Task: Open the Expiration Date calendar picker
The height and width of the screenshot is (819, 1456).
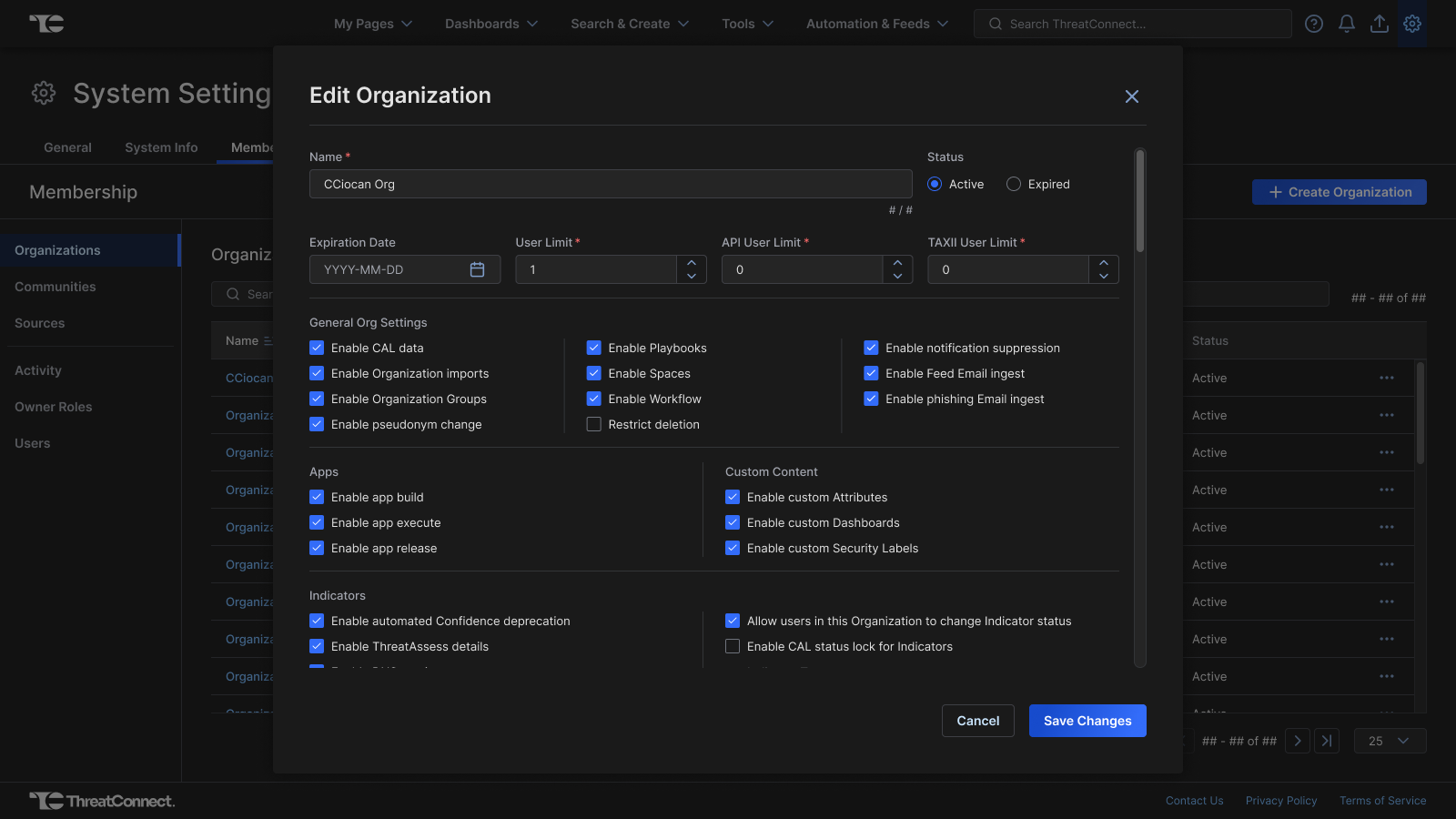Action: point(477,269)
